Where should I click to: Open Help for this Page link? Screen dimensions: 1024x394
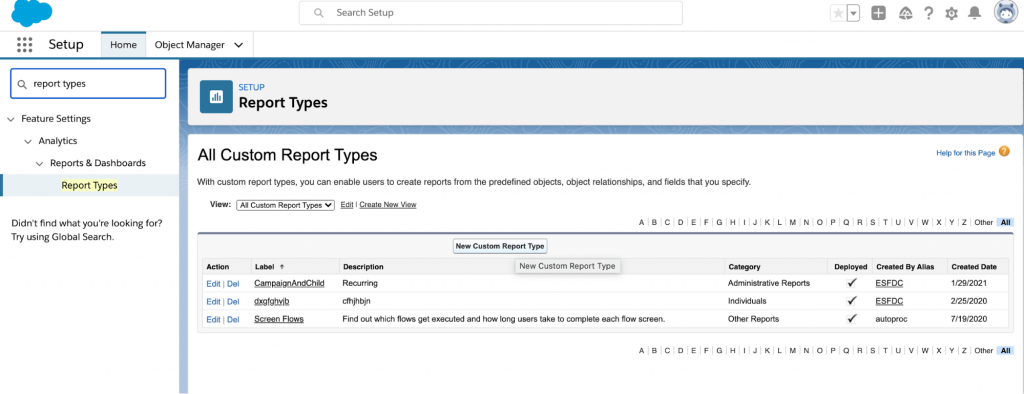[x=965, y=153]
